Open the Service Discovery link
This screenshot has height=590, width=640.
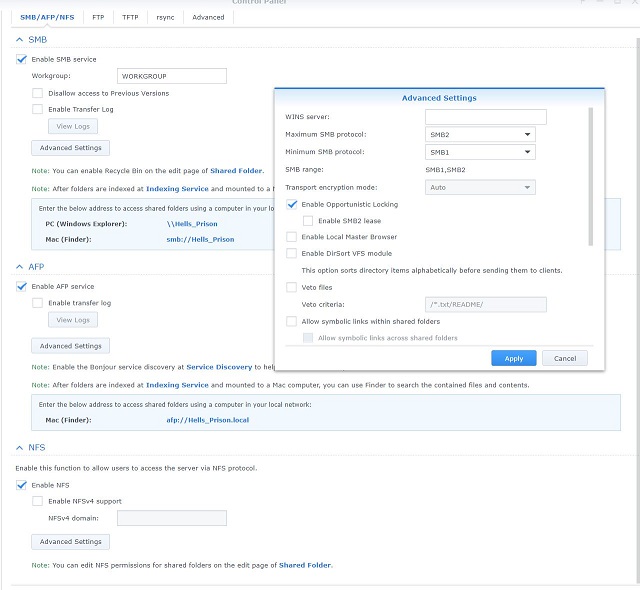pyautogui.click(x=219, y=367)
